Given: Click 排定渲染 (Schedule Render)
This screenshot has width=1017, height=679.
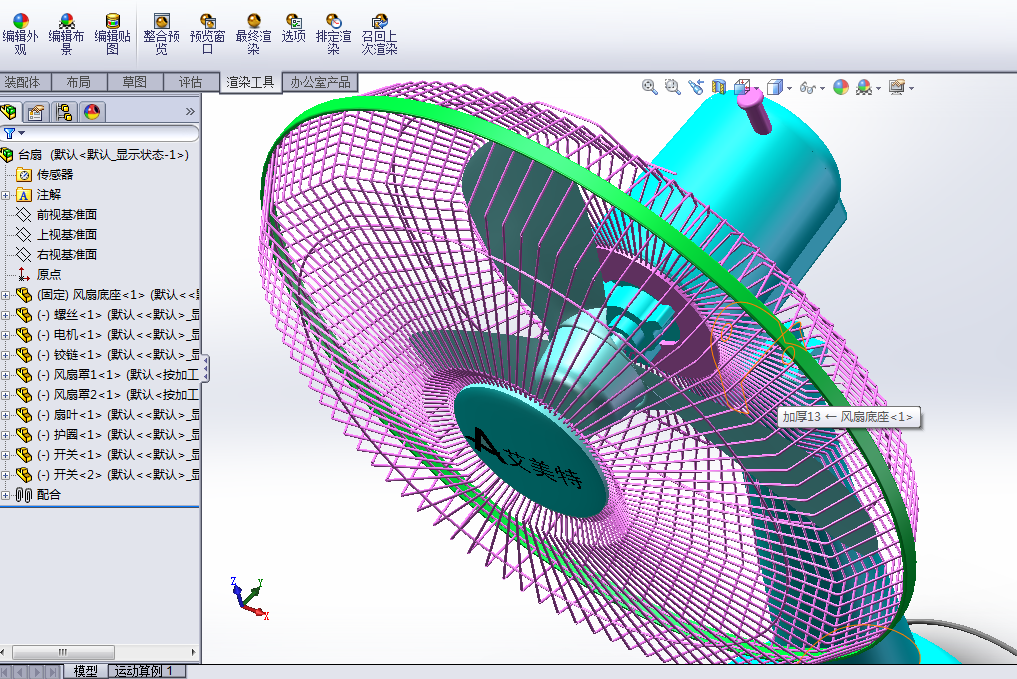Looking at the screenshot, I should tap(333, 34).
